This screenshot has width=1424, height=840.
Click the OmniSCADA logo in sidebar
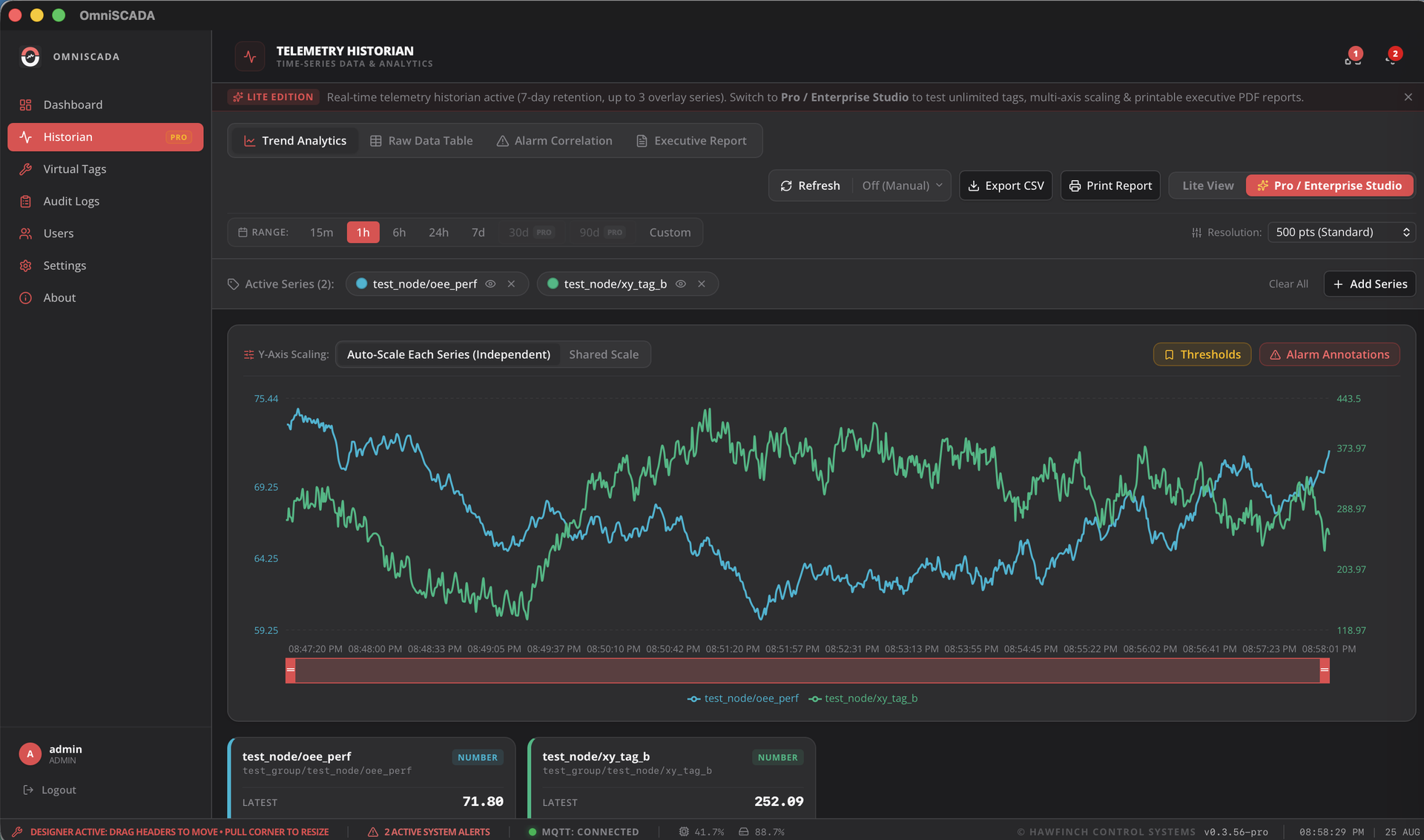30,56
